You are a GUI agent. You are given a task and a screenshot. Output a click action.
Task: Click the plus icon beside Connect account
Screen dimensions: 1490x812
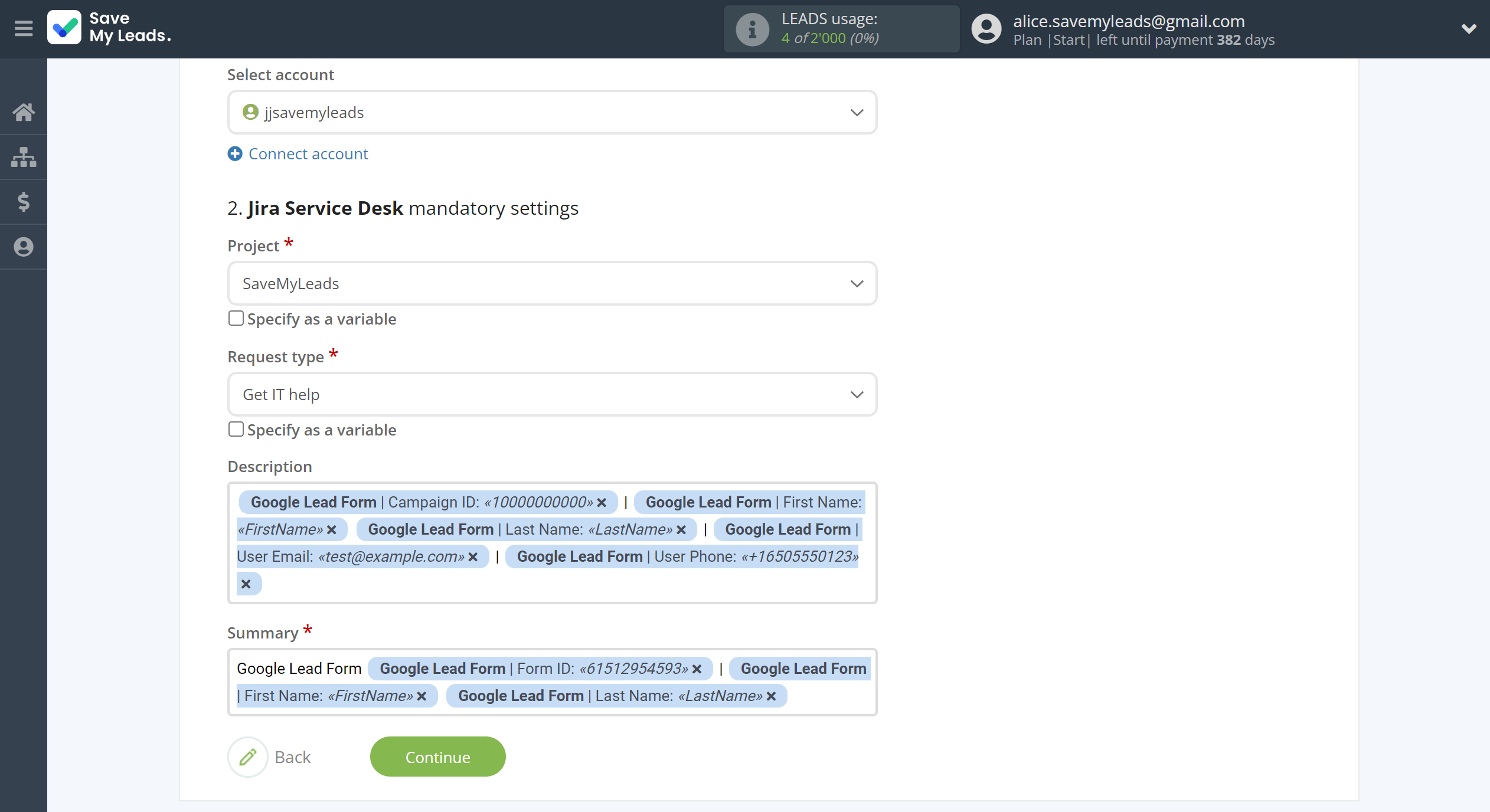click(x=235, y=154)
